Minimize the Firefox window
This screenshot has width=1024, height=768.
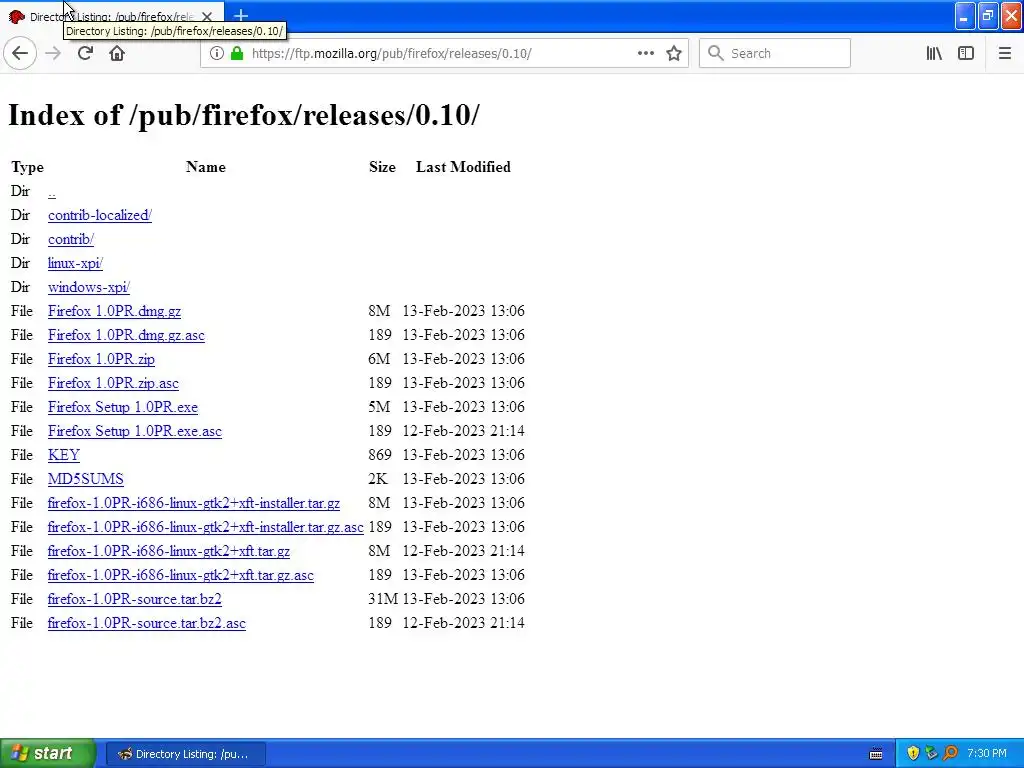(x=965, y=16)
